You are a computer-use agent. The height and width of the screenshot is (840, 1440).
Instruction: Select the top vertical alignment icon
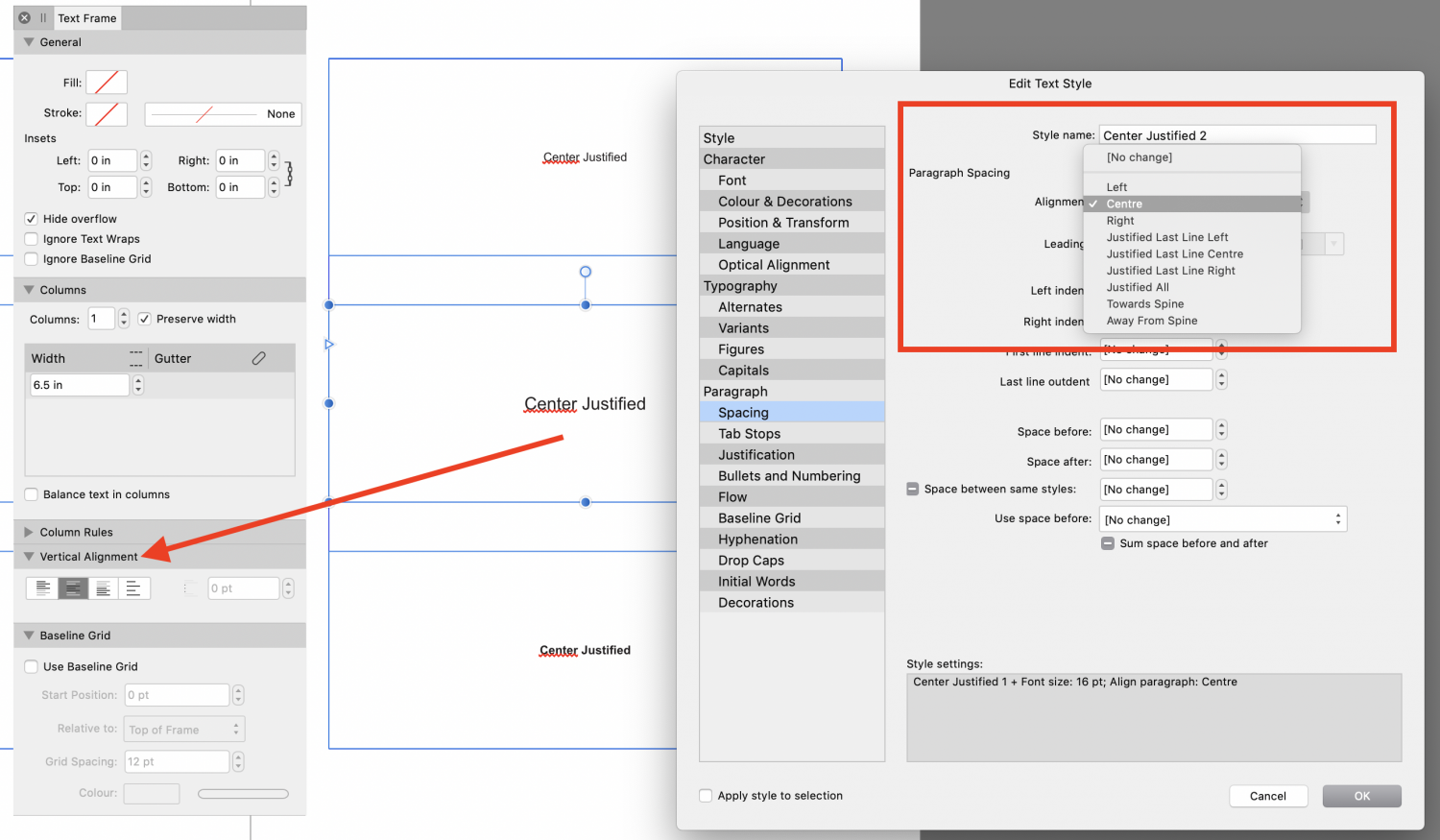click(x=42, y=588)
